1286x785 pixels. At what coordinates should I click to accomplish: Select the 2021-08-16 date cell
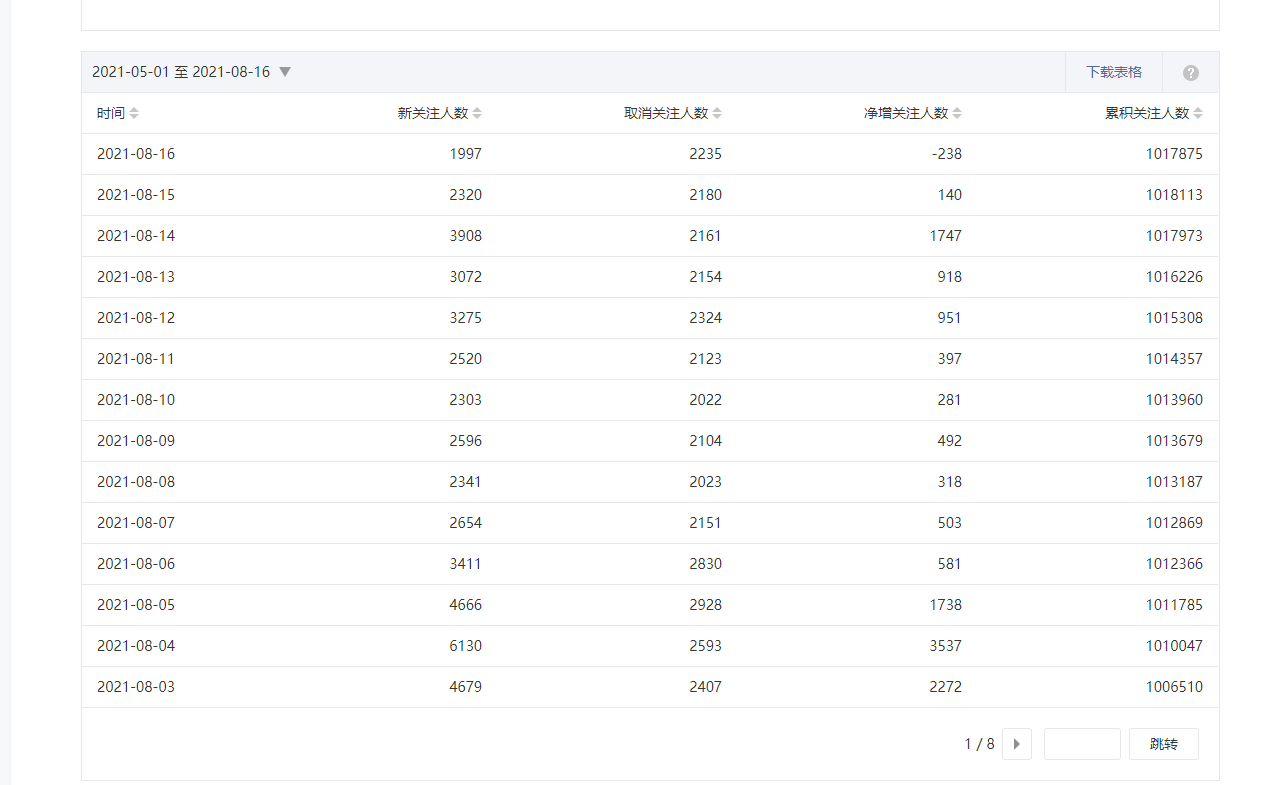click(136, 154)
